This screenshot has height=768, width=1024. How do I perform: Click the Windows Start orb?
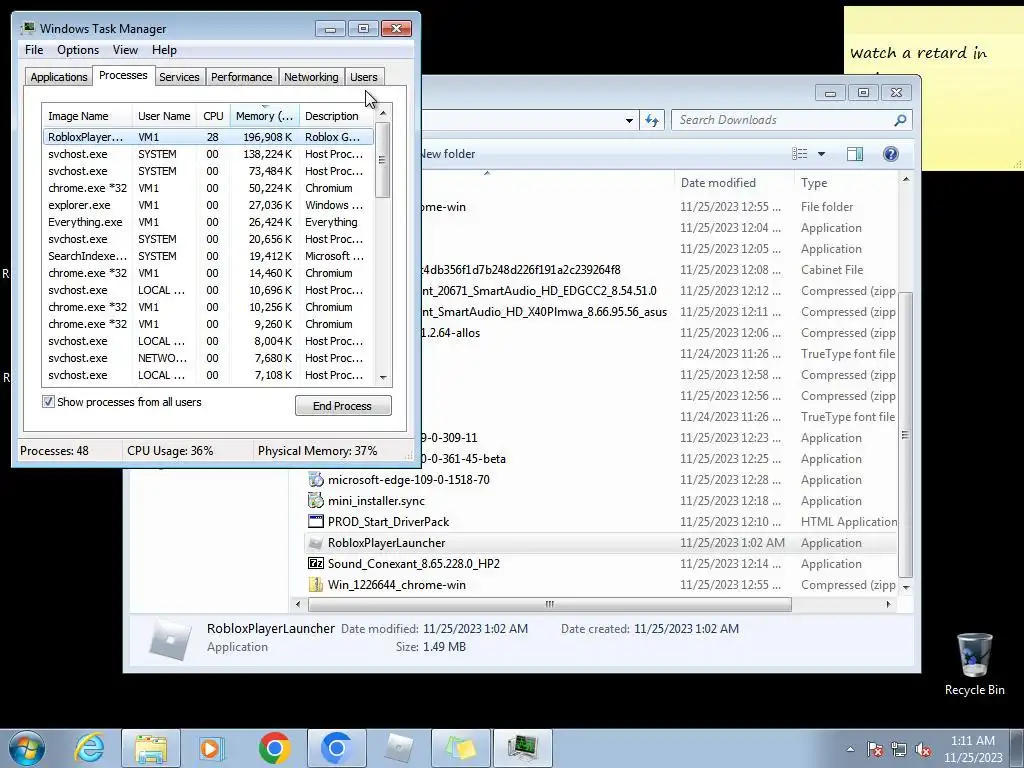[x=27, y=748]
